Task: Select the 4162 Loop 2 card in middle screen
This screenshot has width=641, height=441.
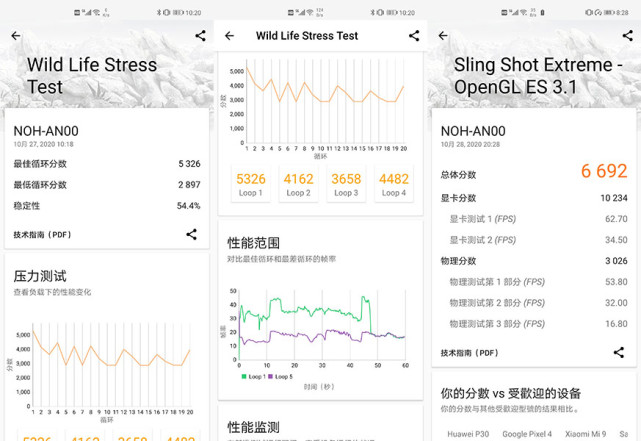Action: pyautogui.click(x=298, y=184)
